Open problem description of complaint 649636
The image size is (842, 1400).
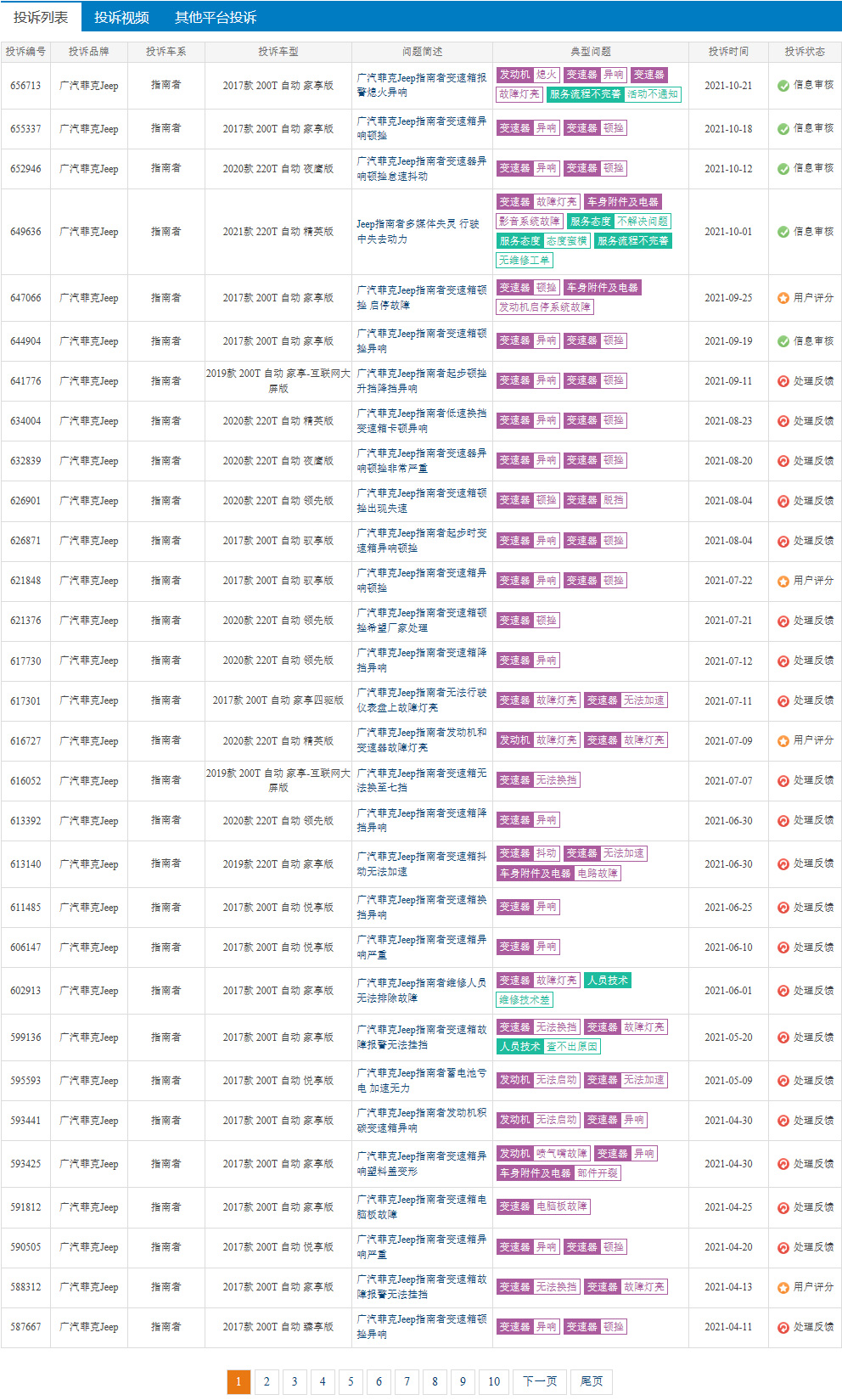point(418,232)
